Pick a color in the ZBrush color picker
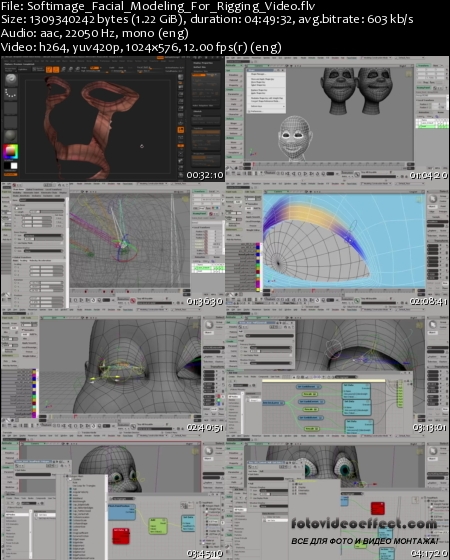 [11, 151]
